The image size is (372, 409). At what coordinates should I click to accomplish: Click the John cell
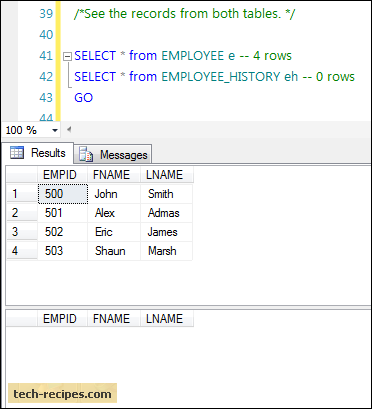(114, 194)
